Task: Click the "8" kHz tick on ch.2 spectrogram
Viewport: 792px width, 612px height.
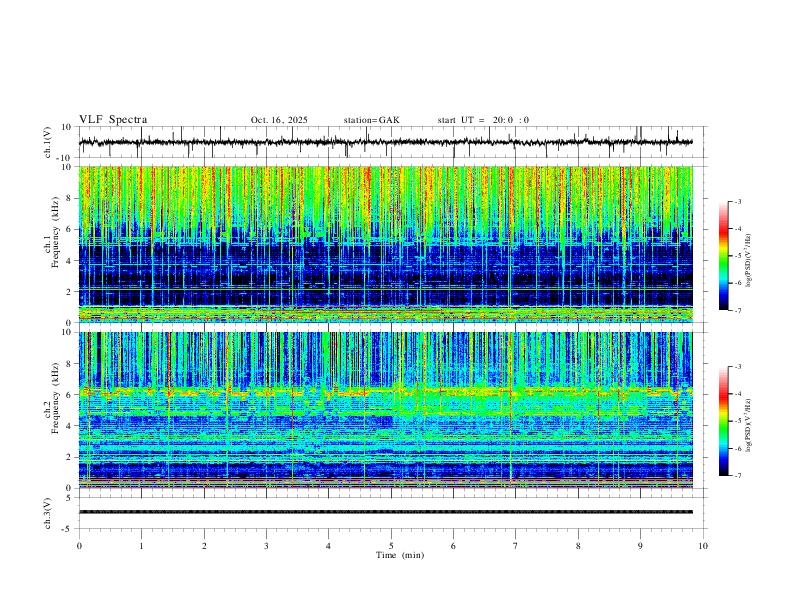Action: (x=69, y=364)
